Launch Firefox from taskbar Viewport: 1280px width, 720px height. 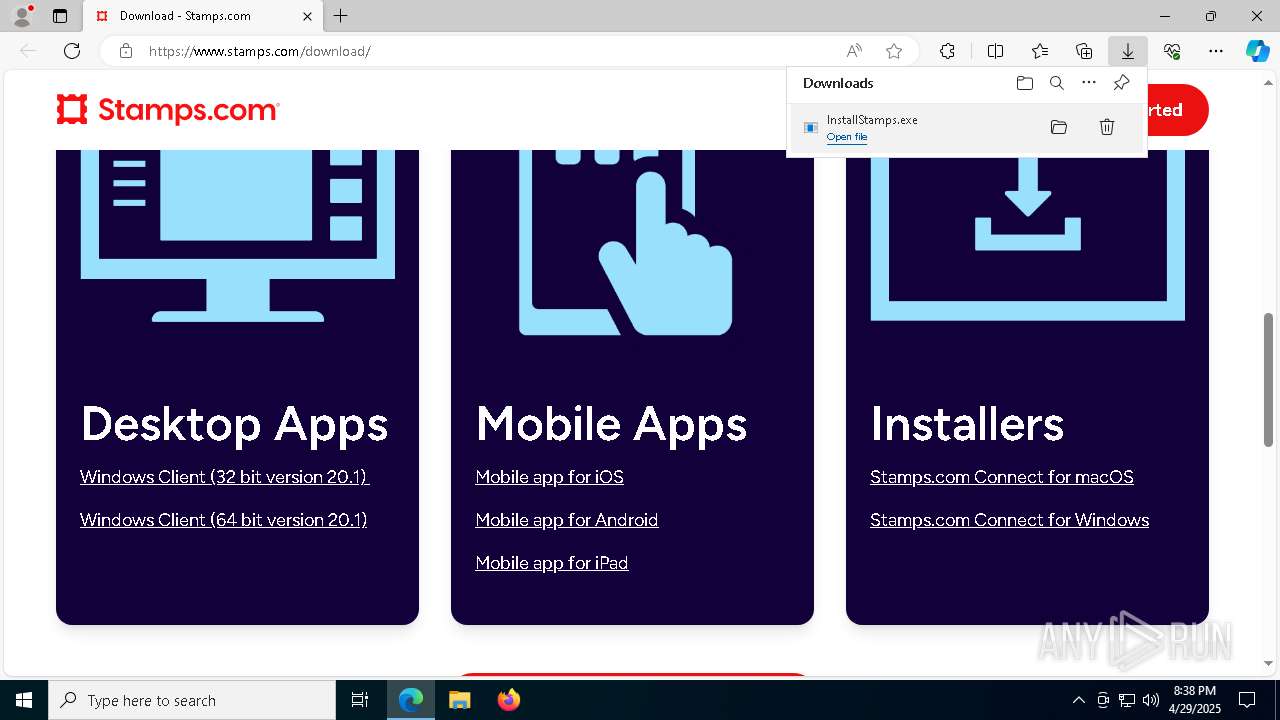coord(509,700)
